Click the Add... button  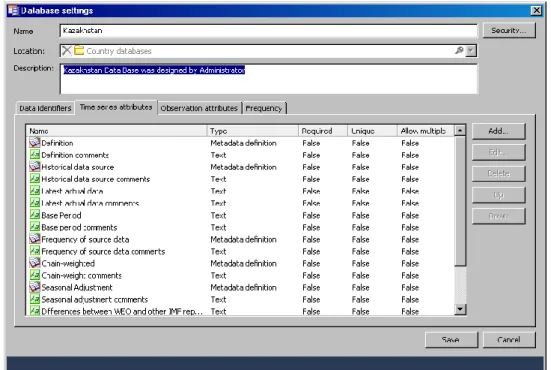pyautogui.click(x=499, y=131)
